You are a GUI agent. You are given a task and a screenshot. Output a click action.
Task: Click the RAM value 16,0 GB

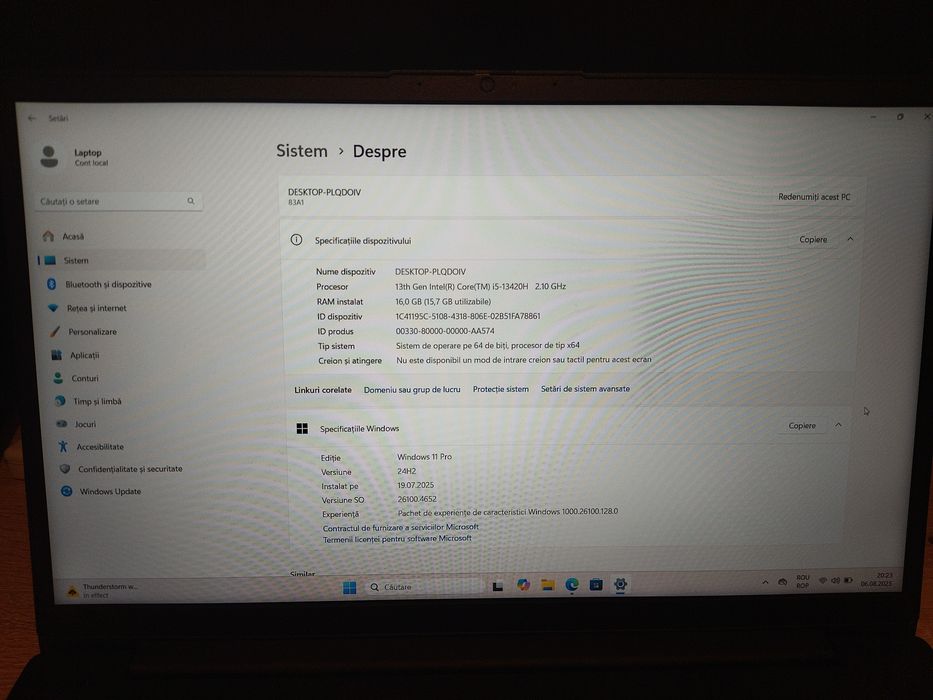coord(443,302)
